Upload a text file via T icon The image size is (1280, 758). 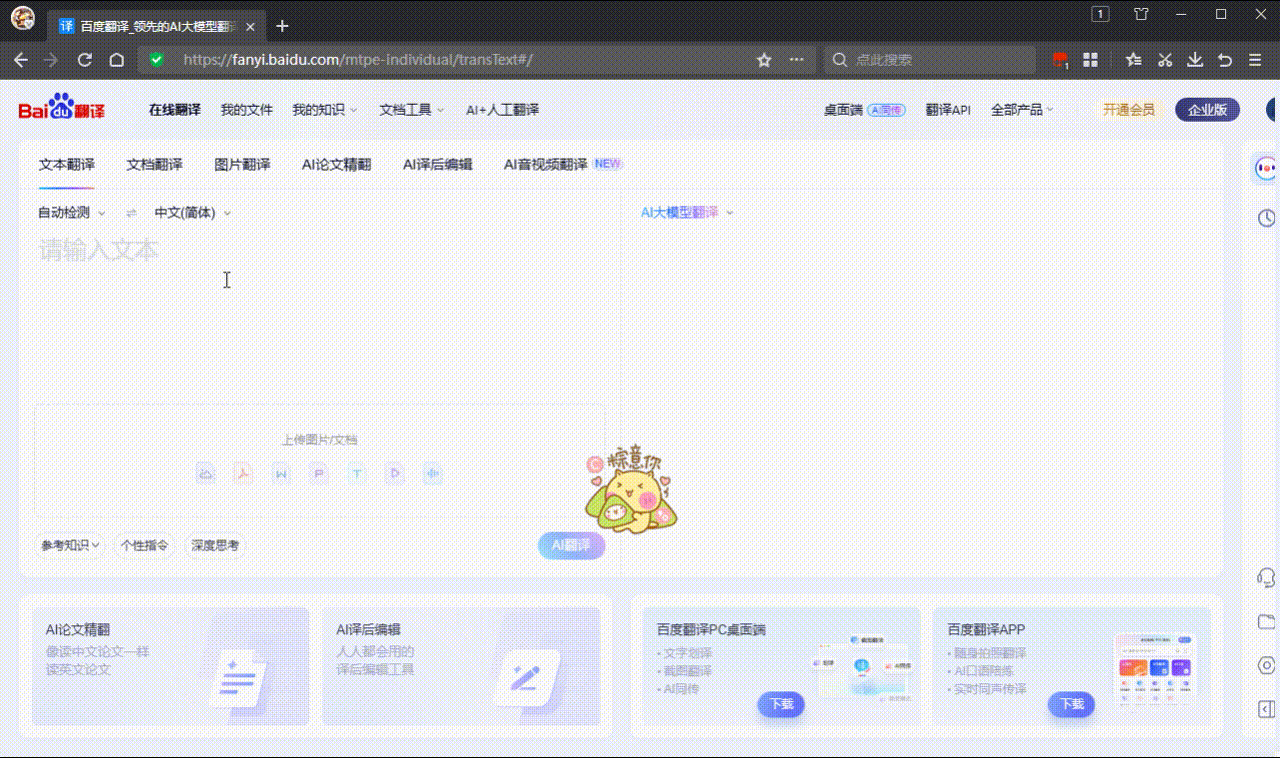[357, 473]
